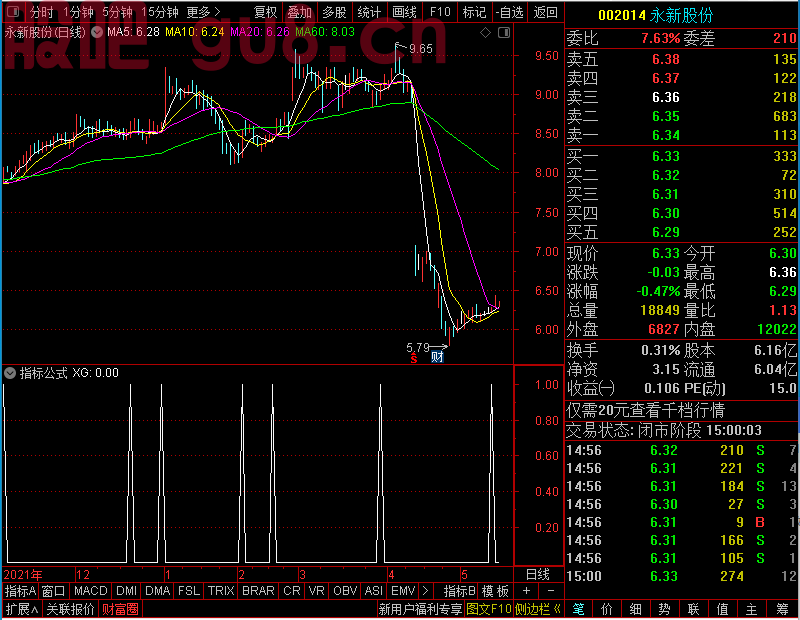Open the 财富圈 tab
Viewport: 800px width, 620px height.
pyautogui.click(x=120, y=609)
